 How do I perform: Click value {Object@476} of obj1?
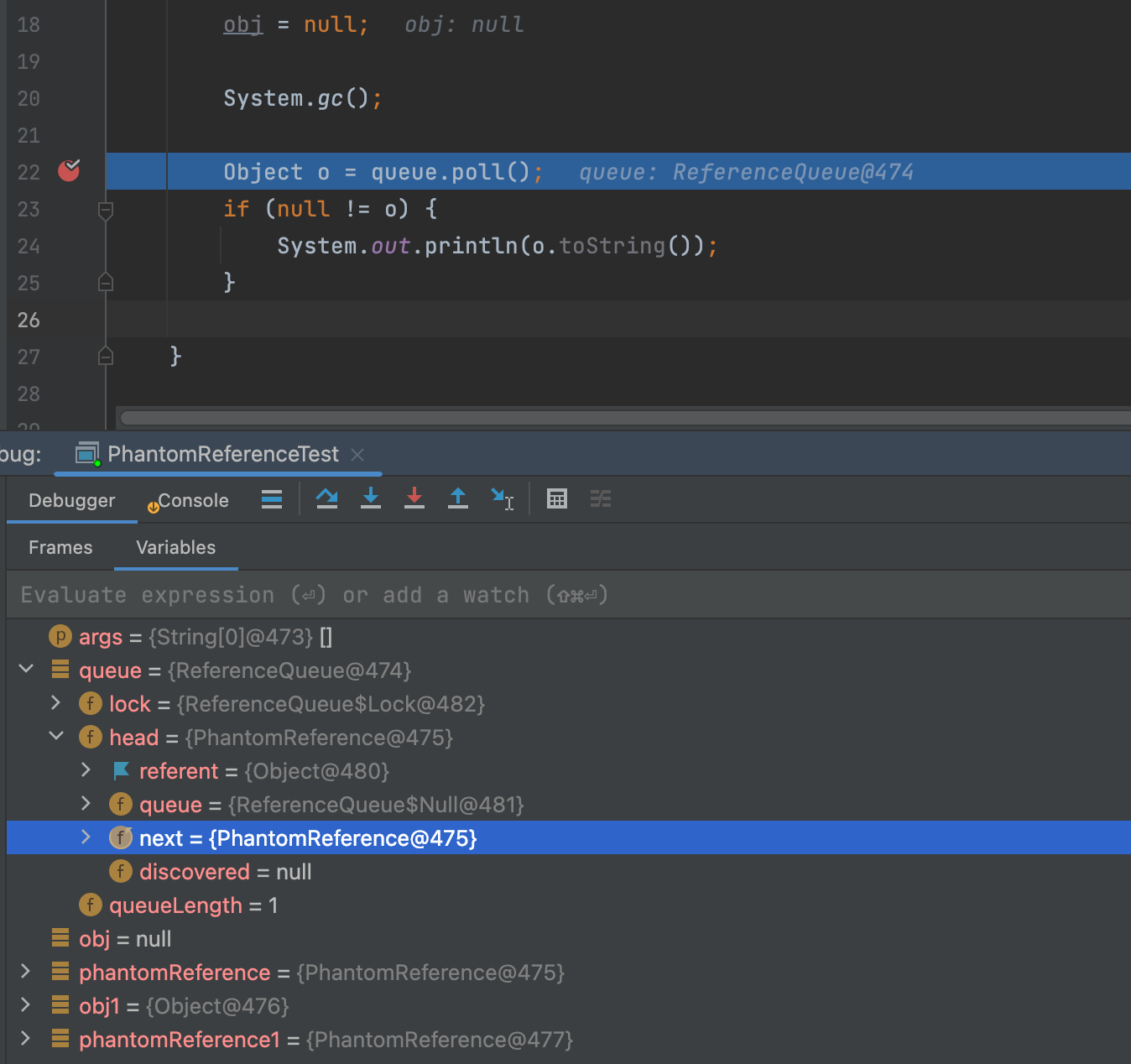click(x=217, y=1006)
